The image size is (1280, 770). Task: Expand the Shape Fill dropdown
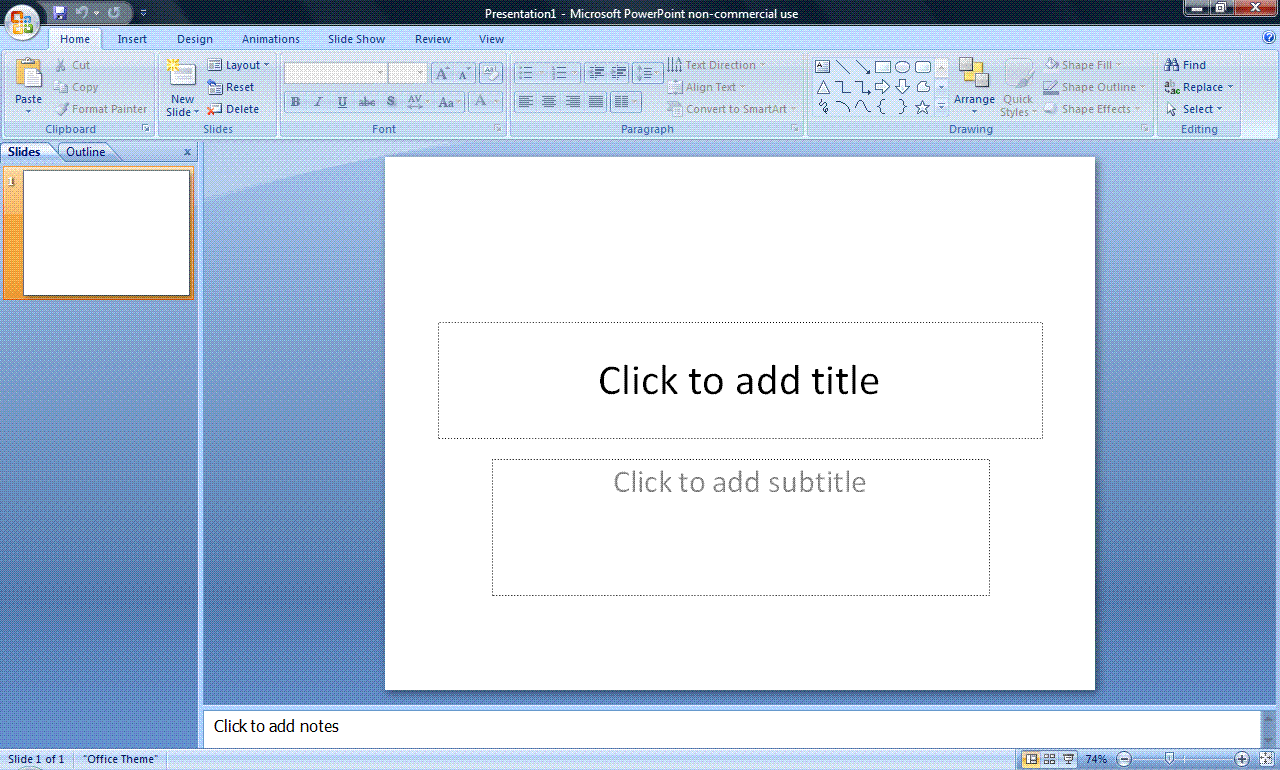[x=1084, y=65]
